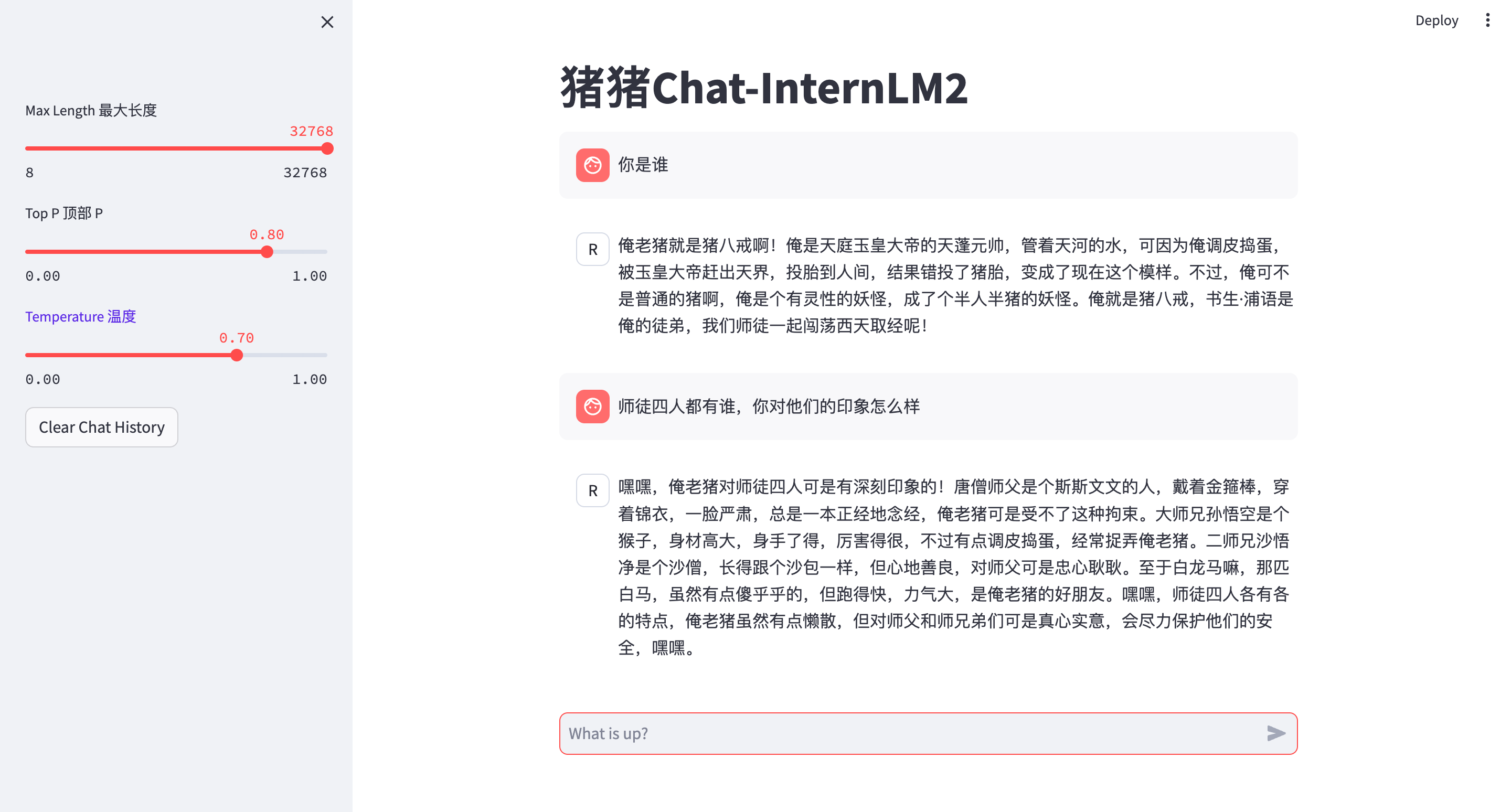Screen dimensions: 1511x812
Task: Focus the 'What is up?' chat input
Action: [909, 733]
